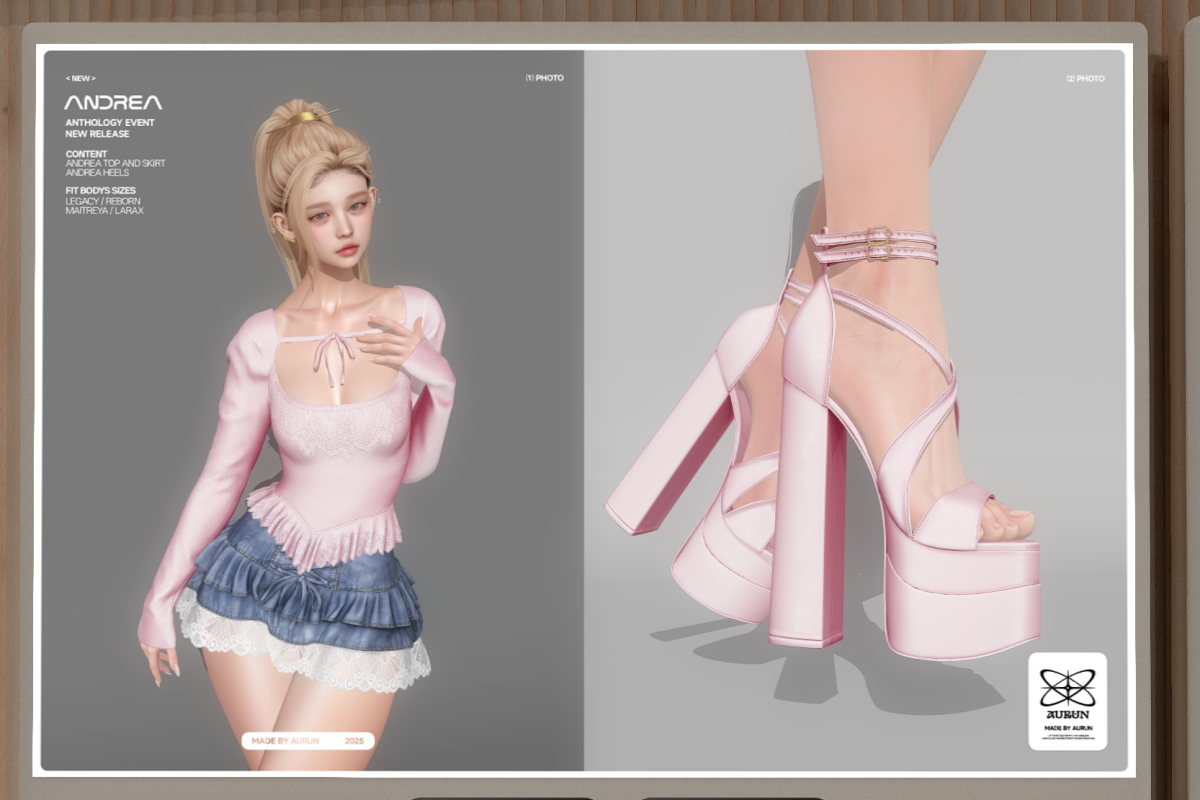
Task: Select the "(2) PHOTO" label
Action: click(1085, 78)
